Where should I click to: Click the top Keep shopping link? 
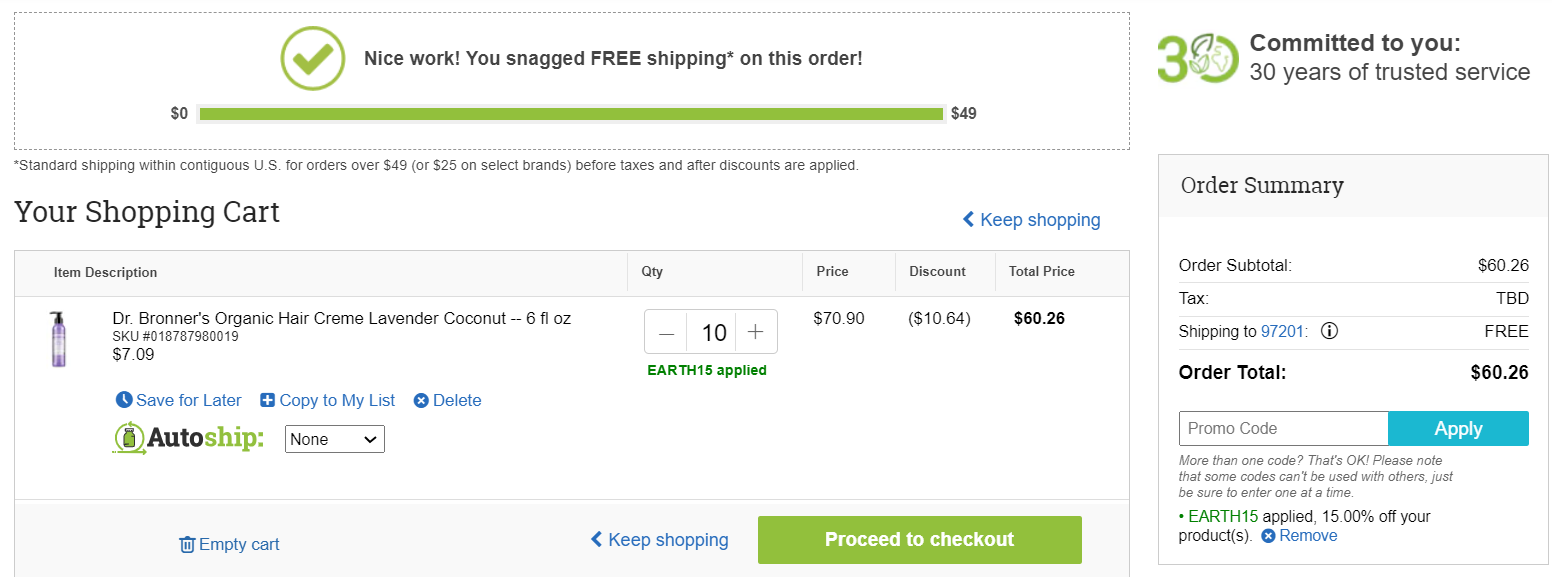(1031, 220)
